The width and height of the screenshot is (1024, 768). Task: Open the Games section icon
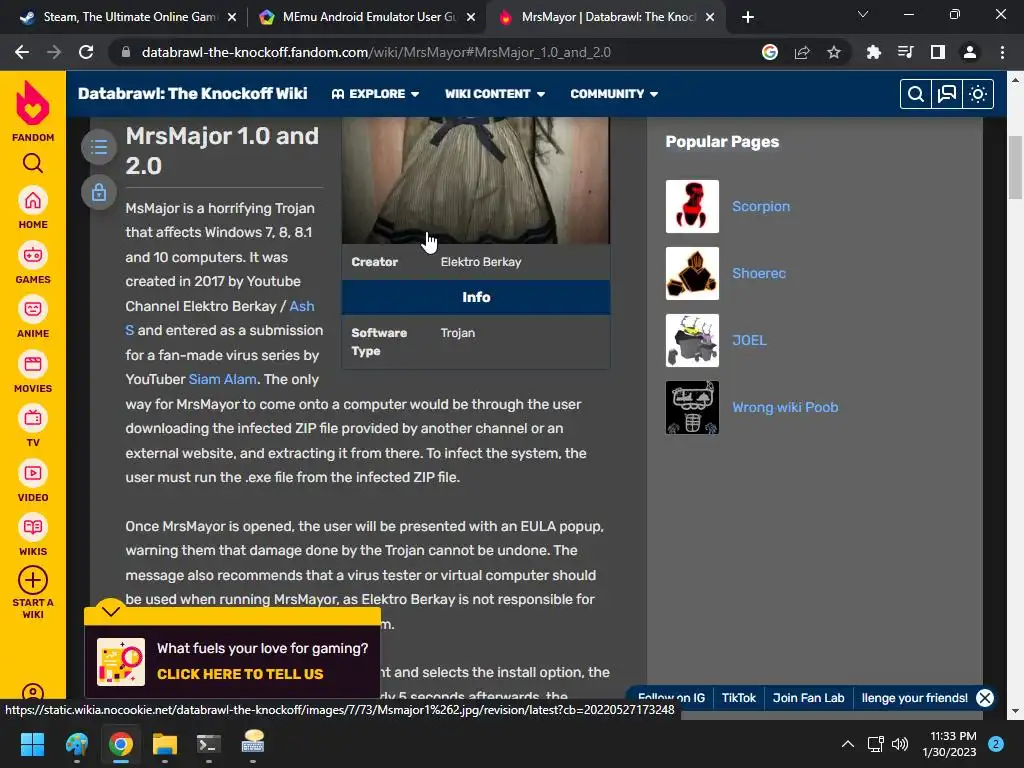(x=33, y=255)
